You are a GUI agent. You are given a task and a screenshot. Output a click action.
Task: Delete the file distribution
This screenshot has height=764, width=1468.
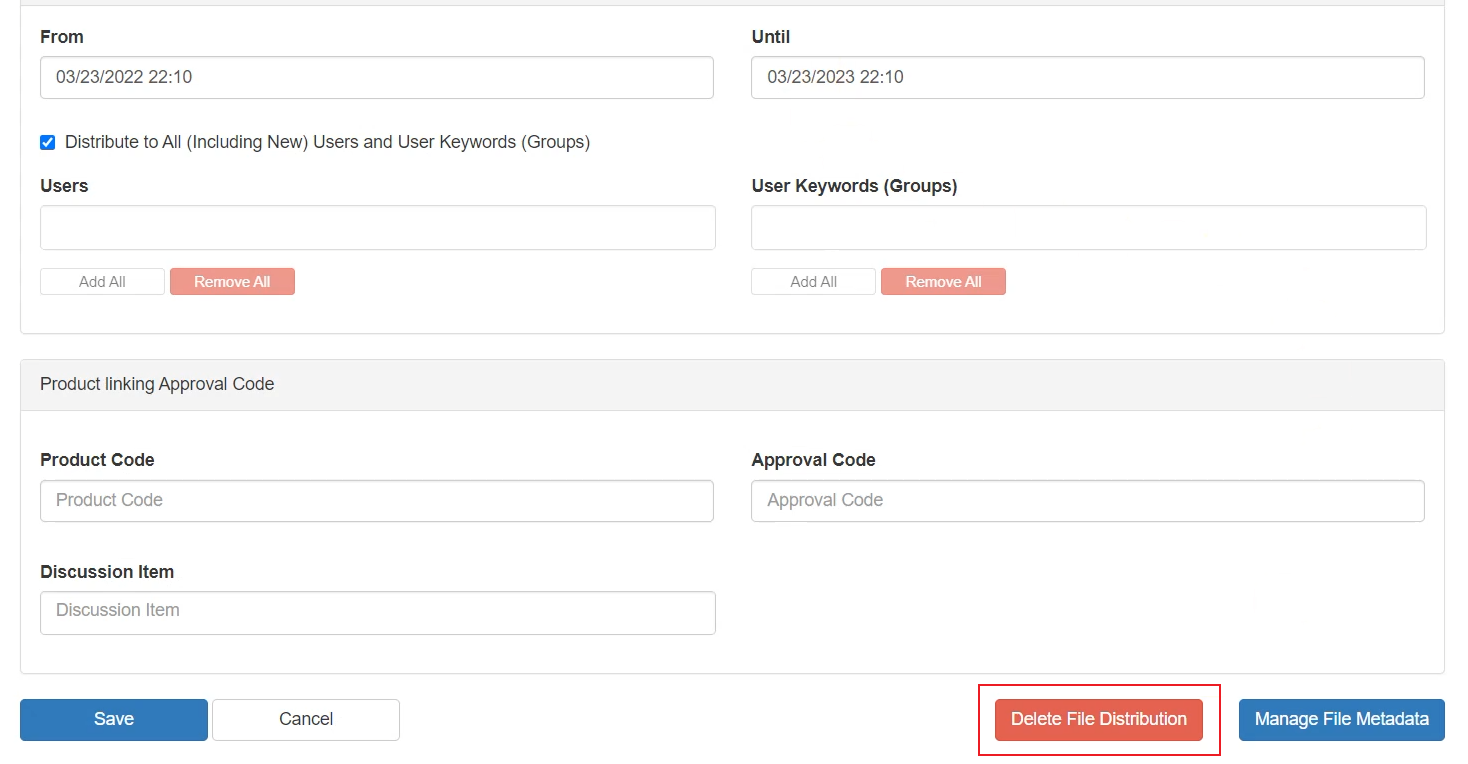point(1098,719)
